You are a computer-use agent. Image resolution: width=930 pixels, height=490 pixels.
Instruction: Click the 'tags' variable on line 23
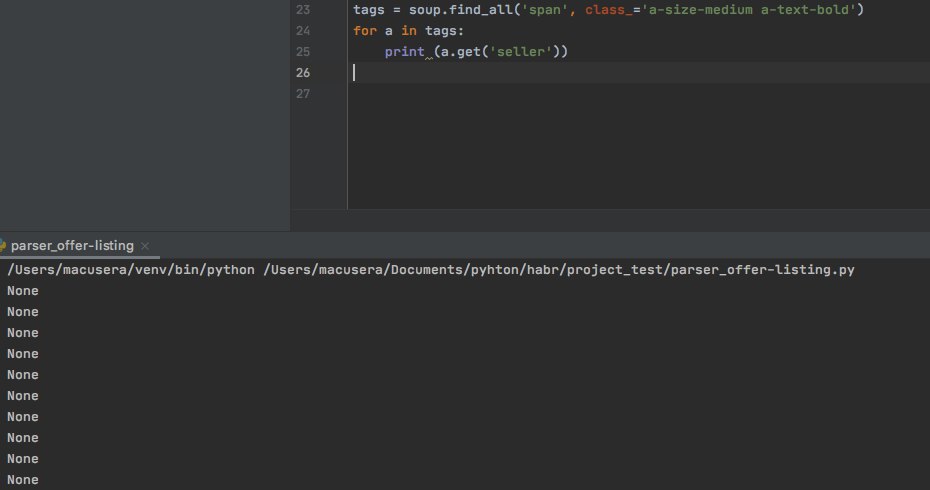(369, 9)
